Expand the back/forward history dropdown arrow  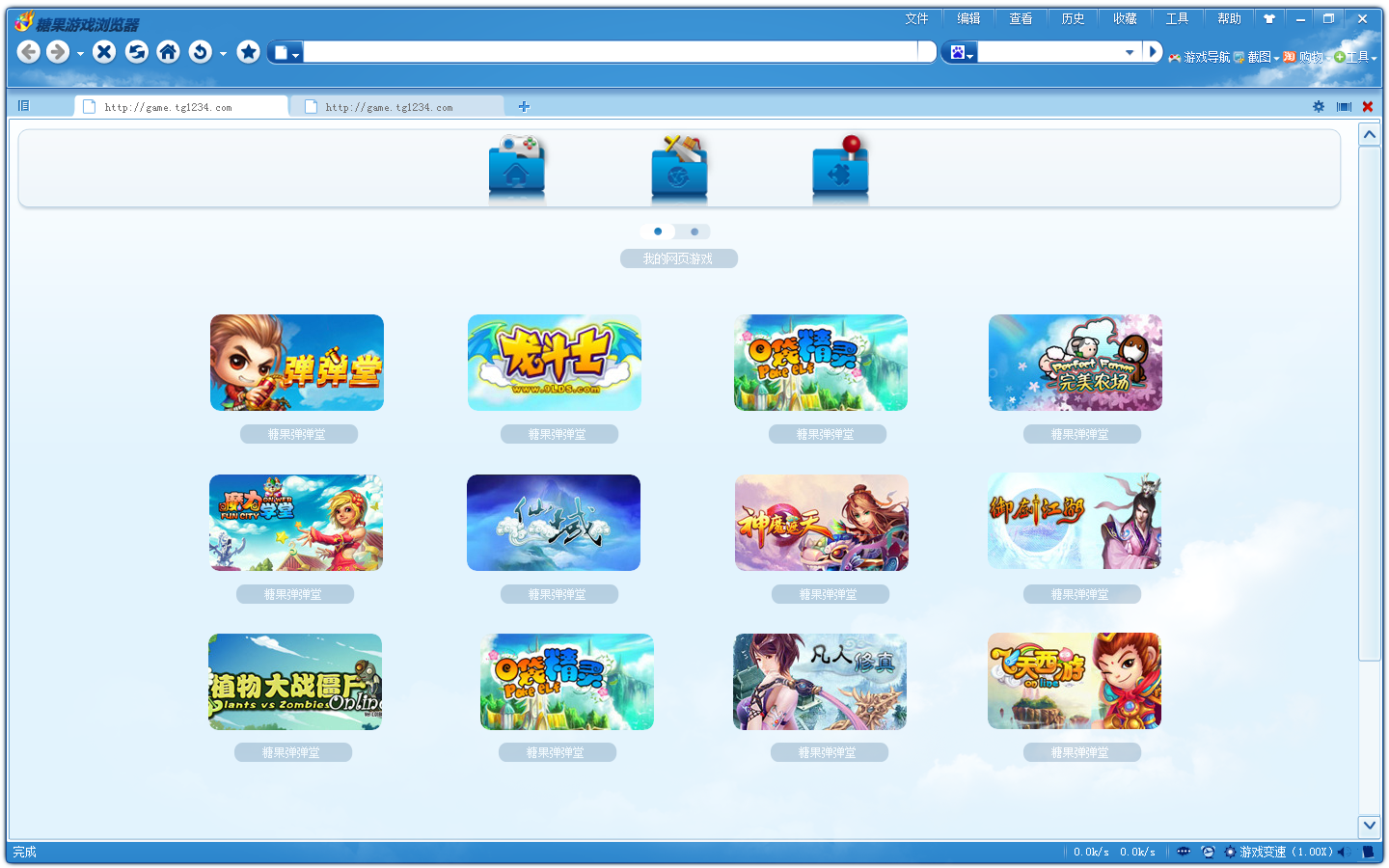pyautogui.click(x=80, y=54)
